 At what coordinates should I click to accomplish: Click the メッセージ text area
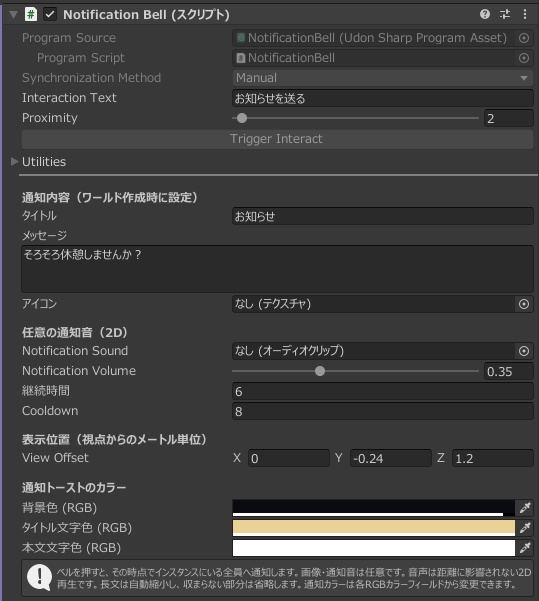tap(277, 269)
